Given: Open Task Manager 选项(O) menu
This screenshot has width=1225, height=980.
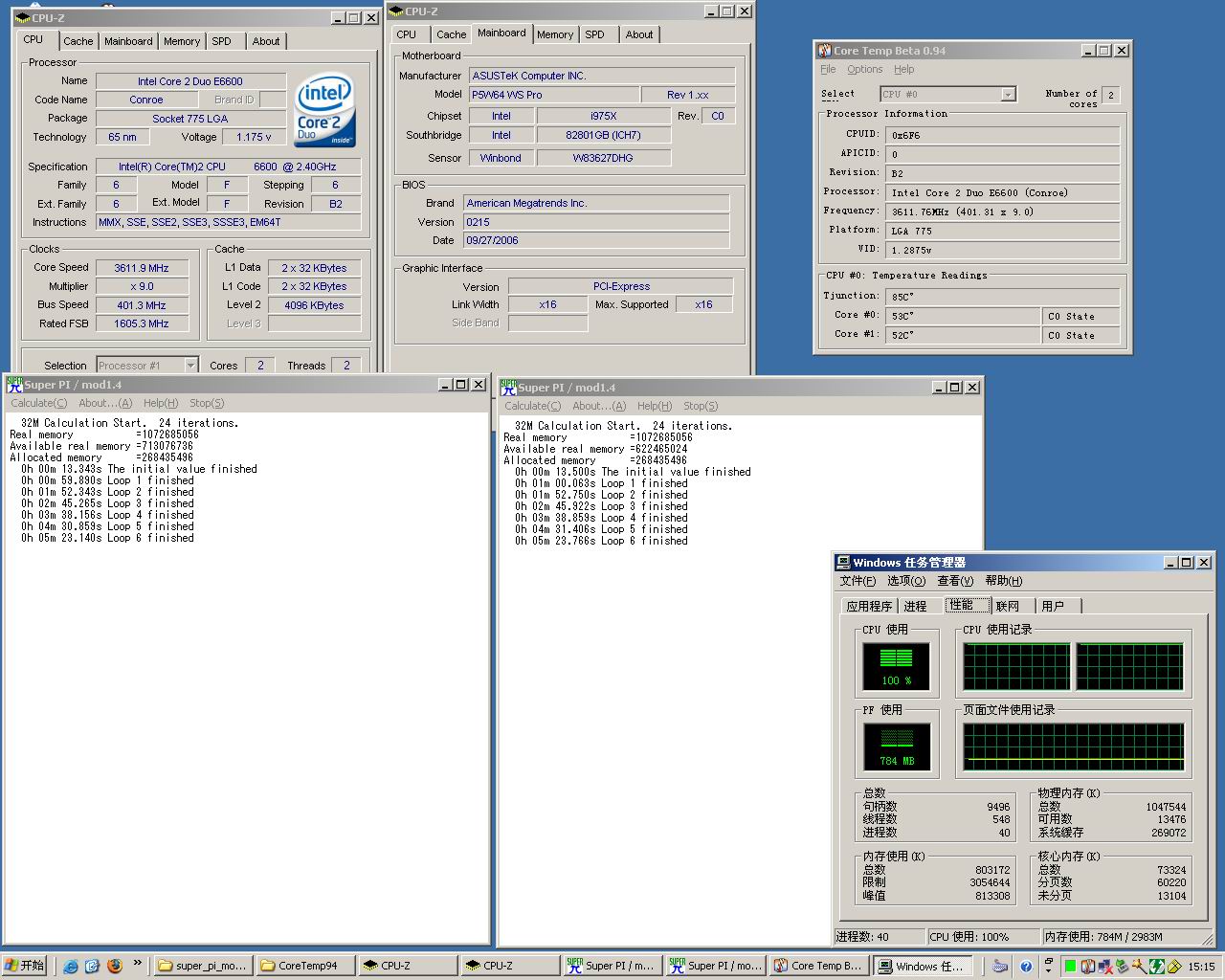Looking at the screenshot, I should tap(906, 581).
